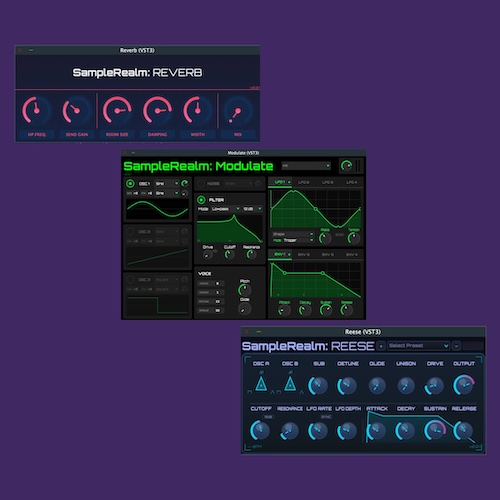500x500 pixels.
Task: Click the UNISON knob in Reese
Action: pyautogui.click(x=406, y=386)
